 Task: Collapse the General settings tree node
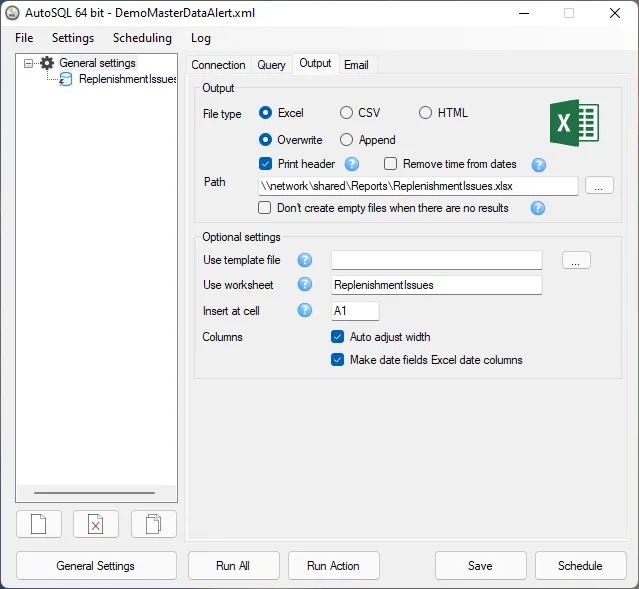(x=28, y=63)
